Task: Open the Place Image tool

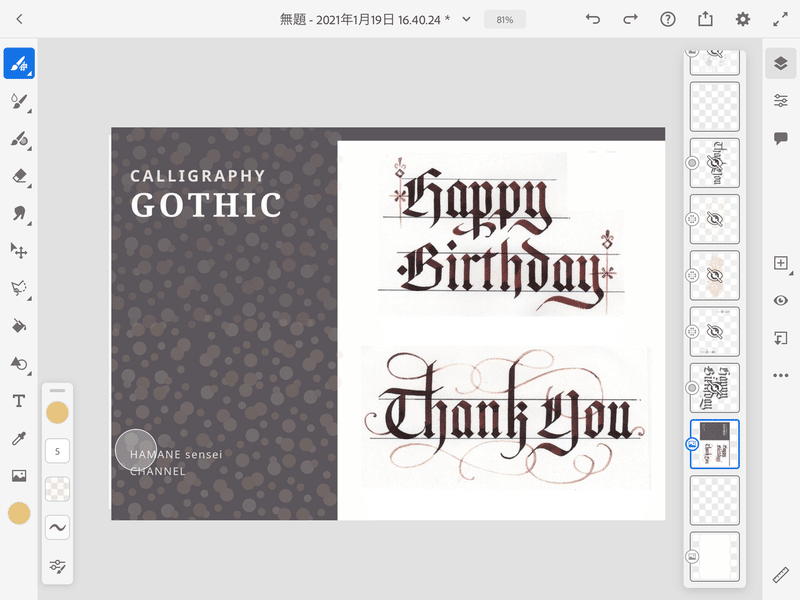Action: tap(19, 476)
